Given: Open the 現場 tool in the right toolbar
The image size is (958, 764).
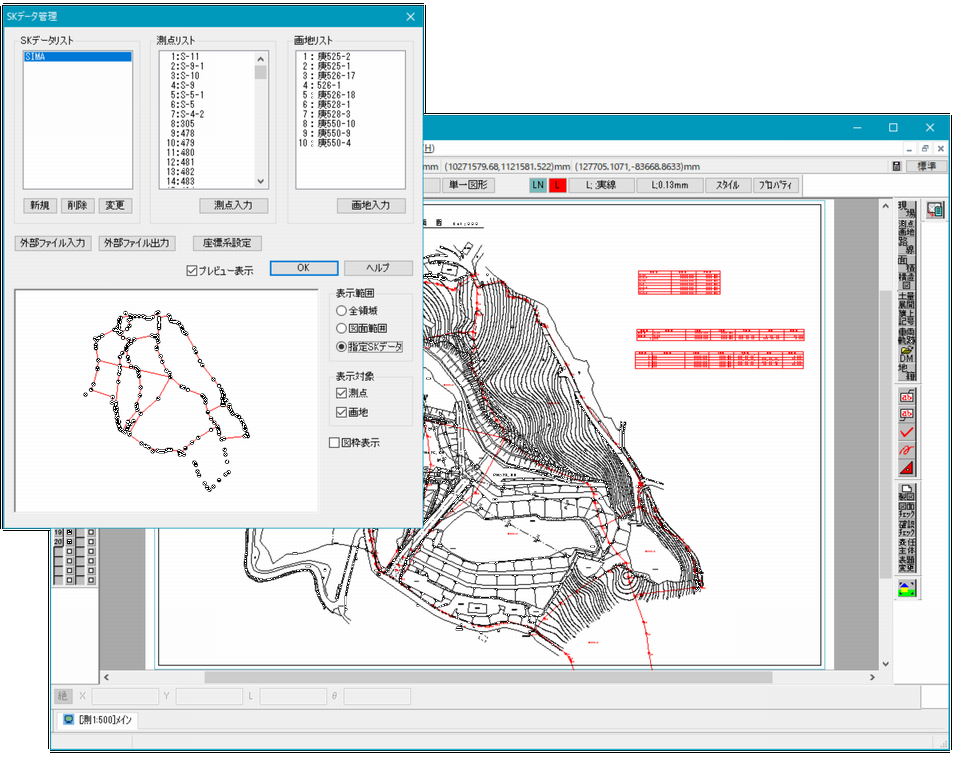Looking at the screenshot, I should point(906,209).
